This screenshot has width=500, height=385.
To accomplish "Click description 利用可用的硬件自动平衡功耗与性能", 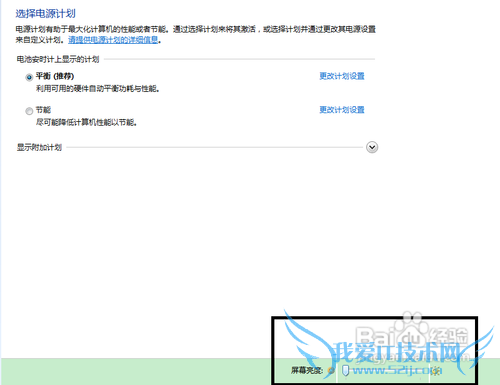I will point(98,89).
